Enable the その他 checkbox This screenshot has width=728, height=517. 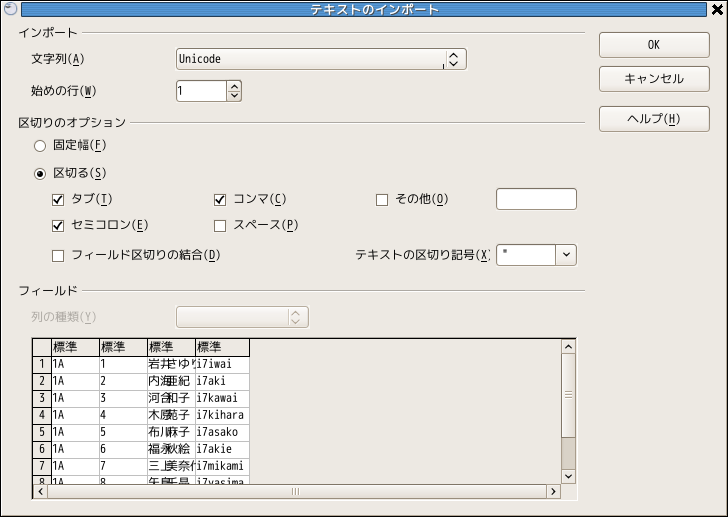pos(381,199)
